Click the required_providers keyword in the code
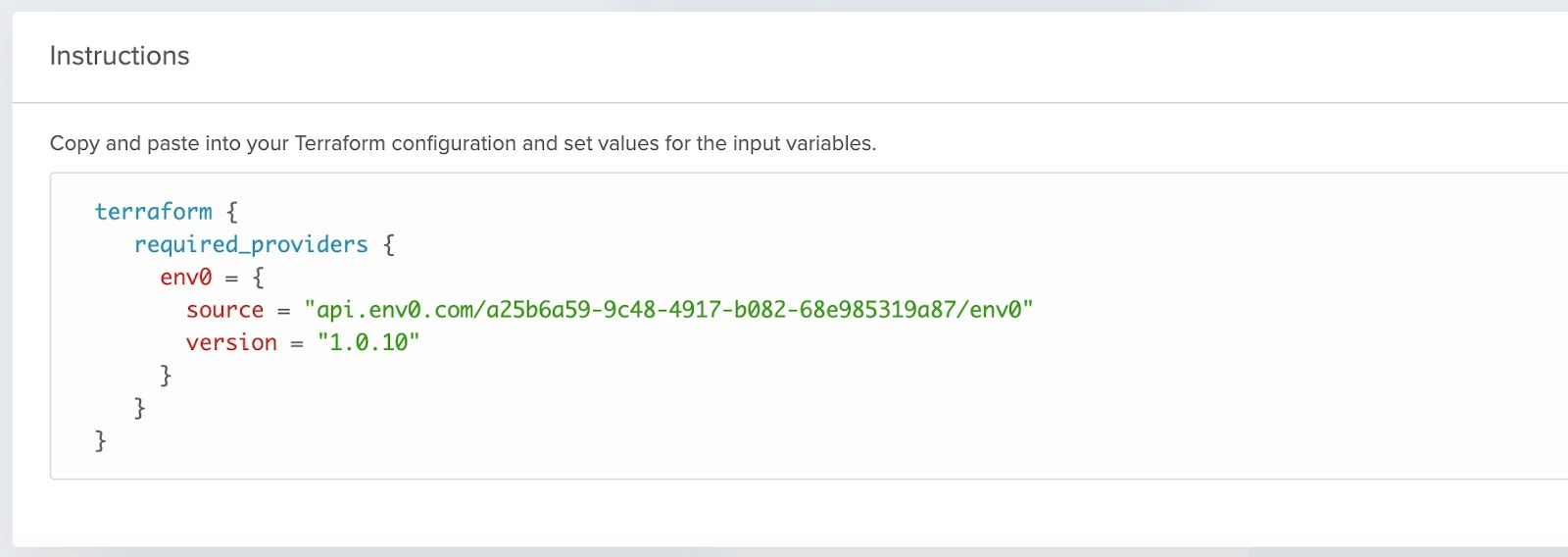The image size is (1568, 557). click(251, 244)
